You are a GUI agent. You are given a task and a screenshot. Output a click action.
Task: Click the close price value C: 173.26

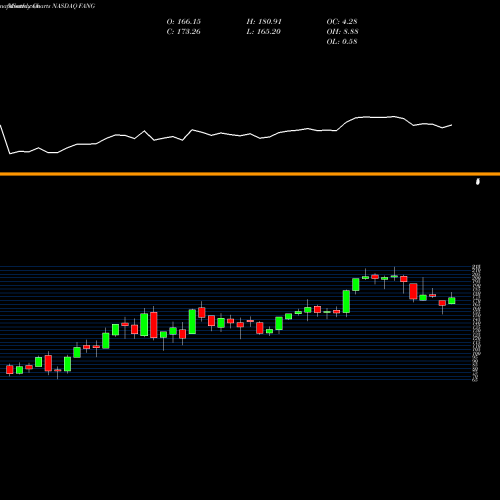pyautogui.click(x=184, y=32)
